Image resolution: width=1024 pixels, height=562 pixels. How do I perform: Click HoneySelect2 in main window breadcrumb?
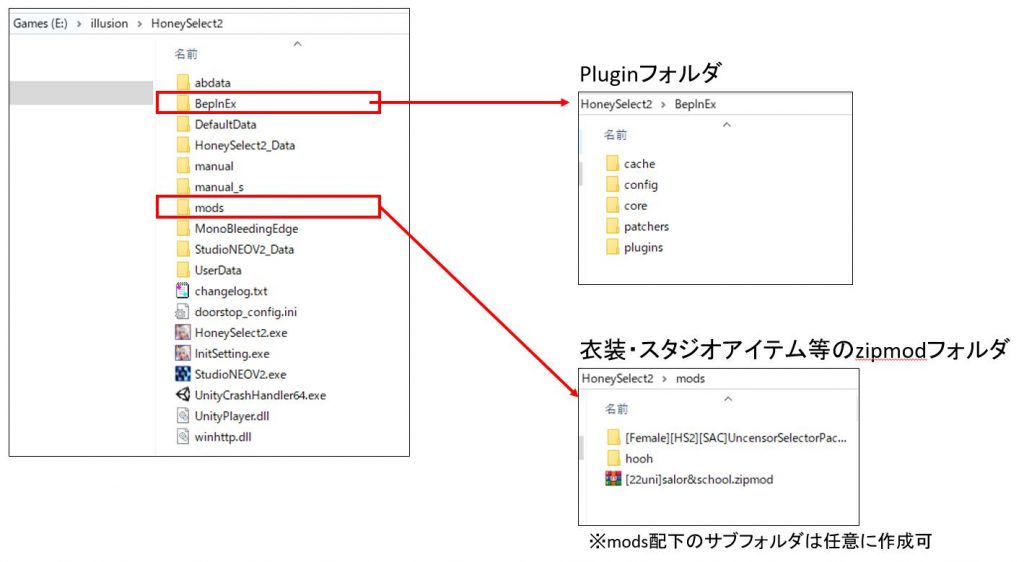click(187, 23)
